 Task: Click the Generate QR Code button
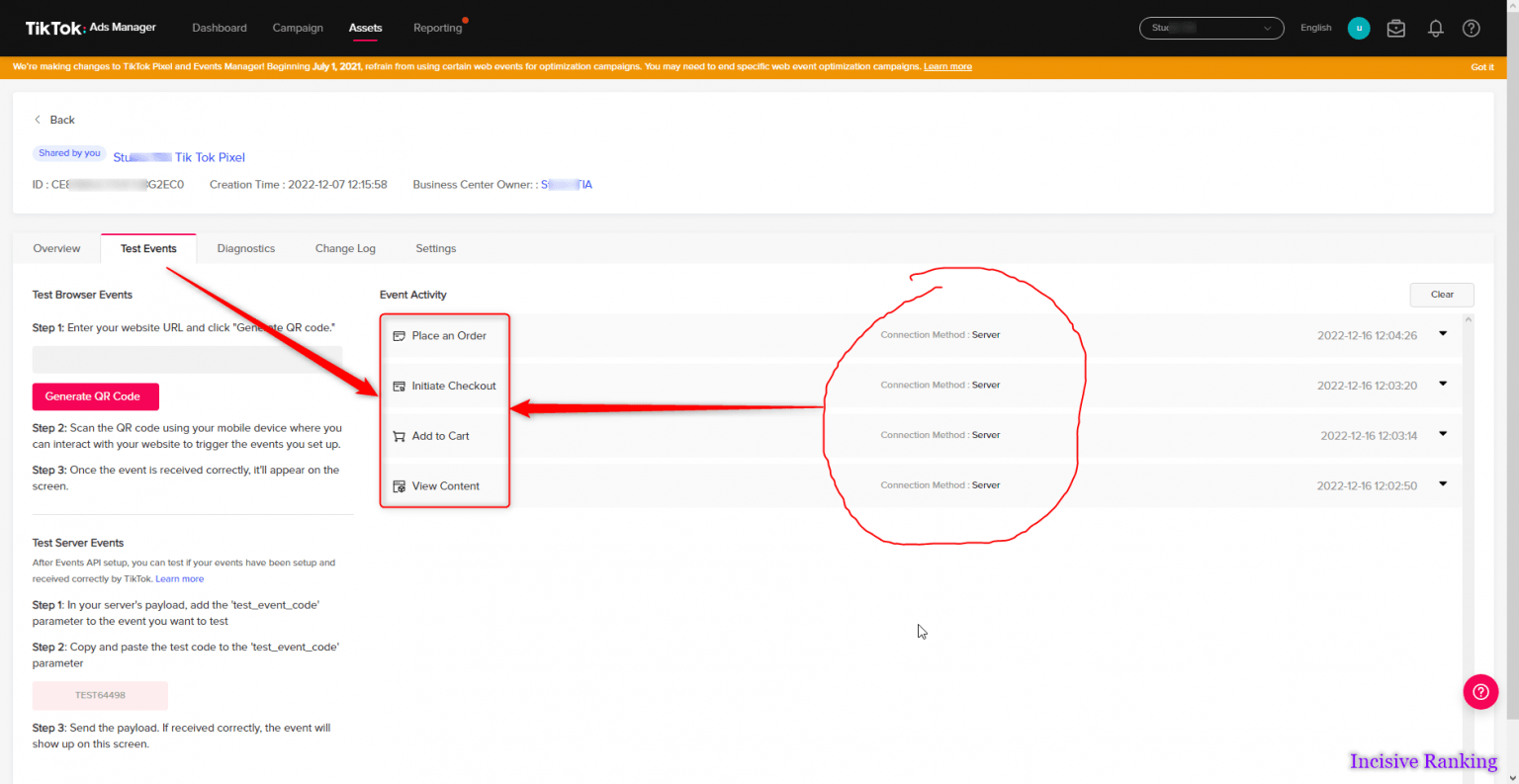click(x=95, y=396)
